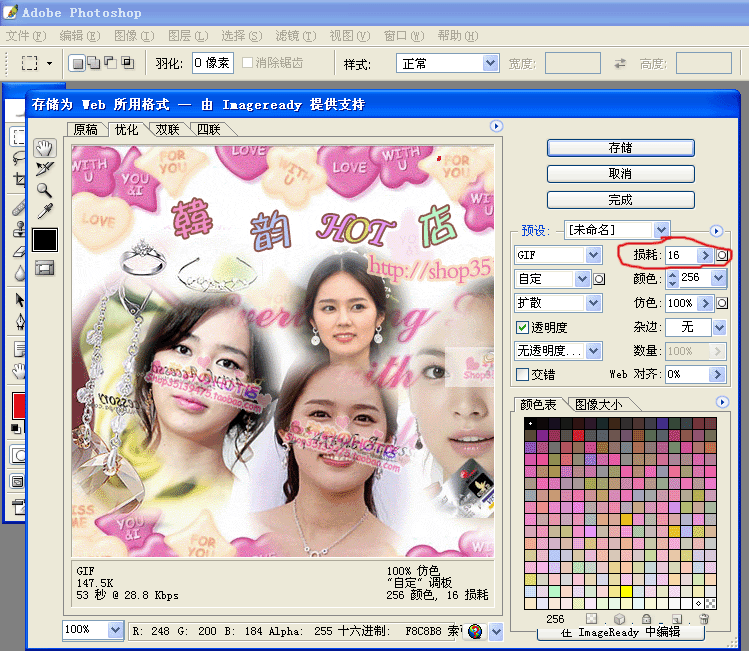This screenshot has width=749, height=651.
Task: Select the Eraser tool in toolbox
Action: click(19, 251)
